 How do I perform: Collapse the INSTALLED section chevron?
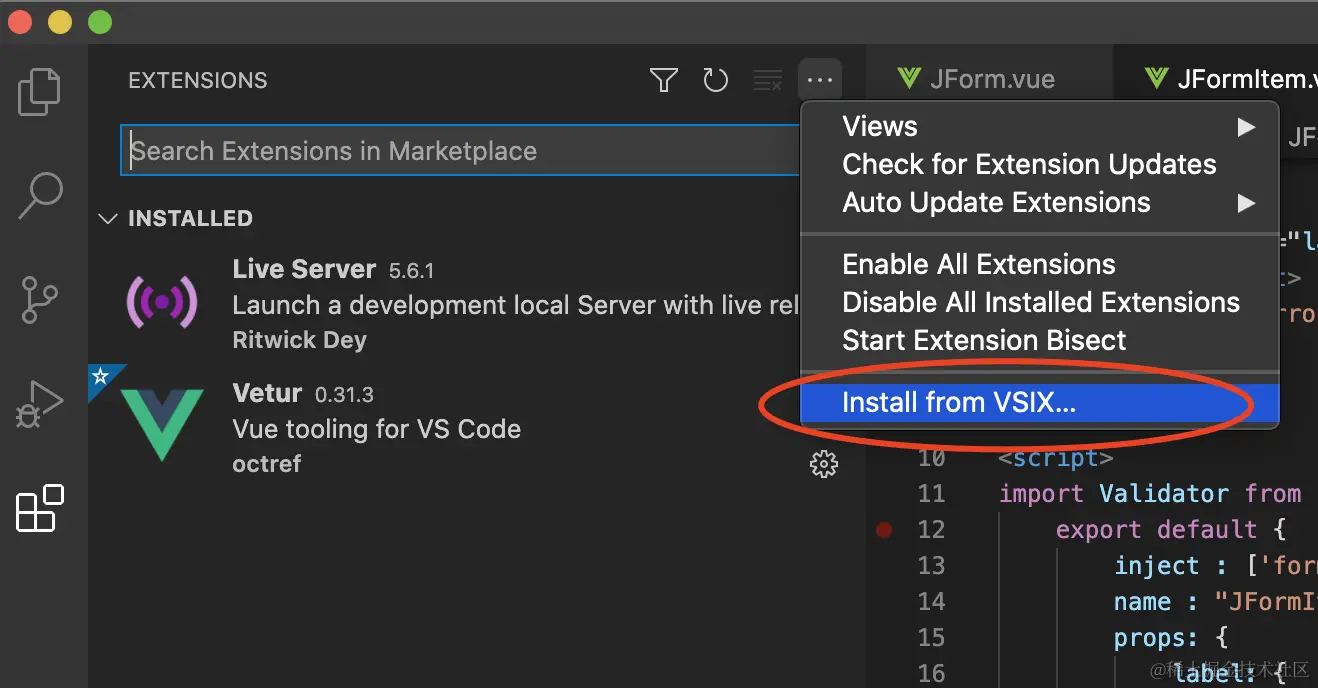[x=108, y=218]
